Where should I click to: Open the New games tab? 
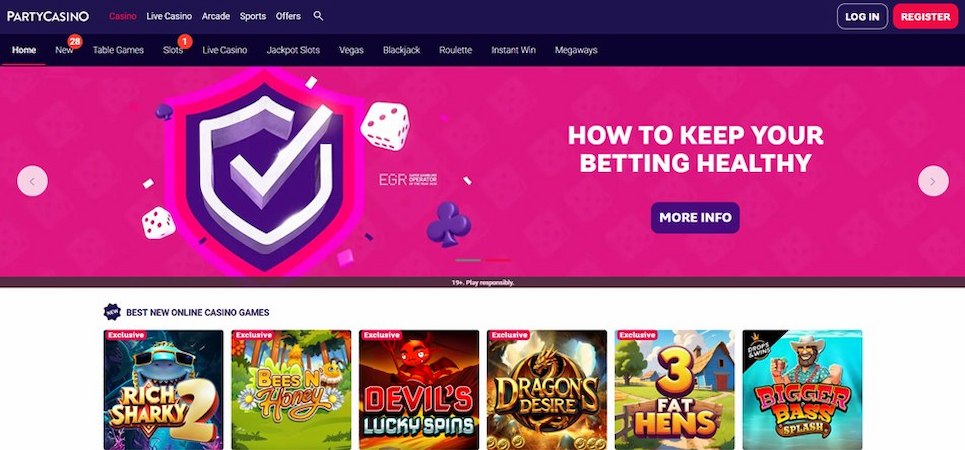click(64, 50)
